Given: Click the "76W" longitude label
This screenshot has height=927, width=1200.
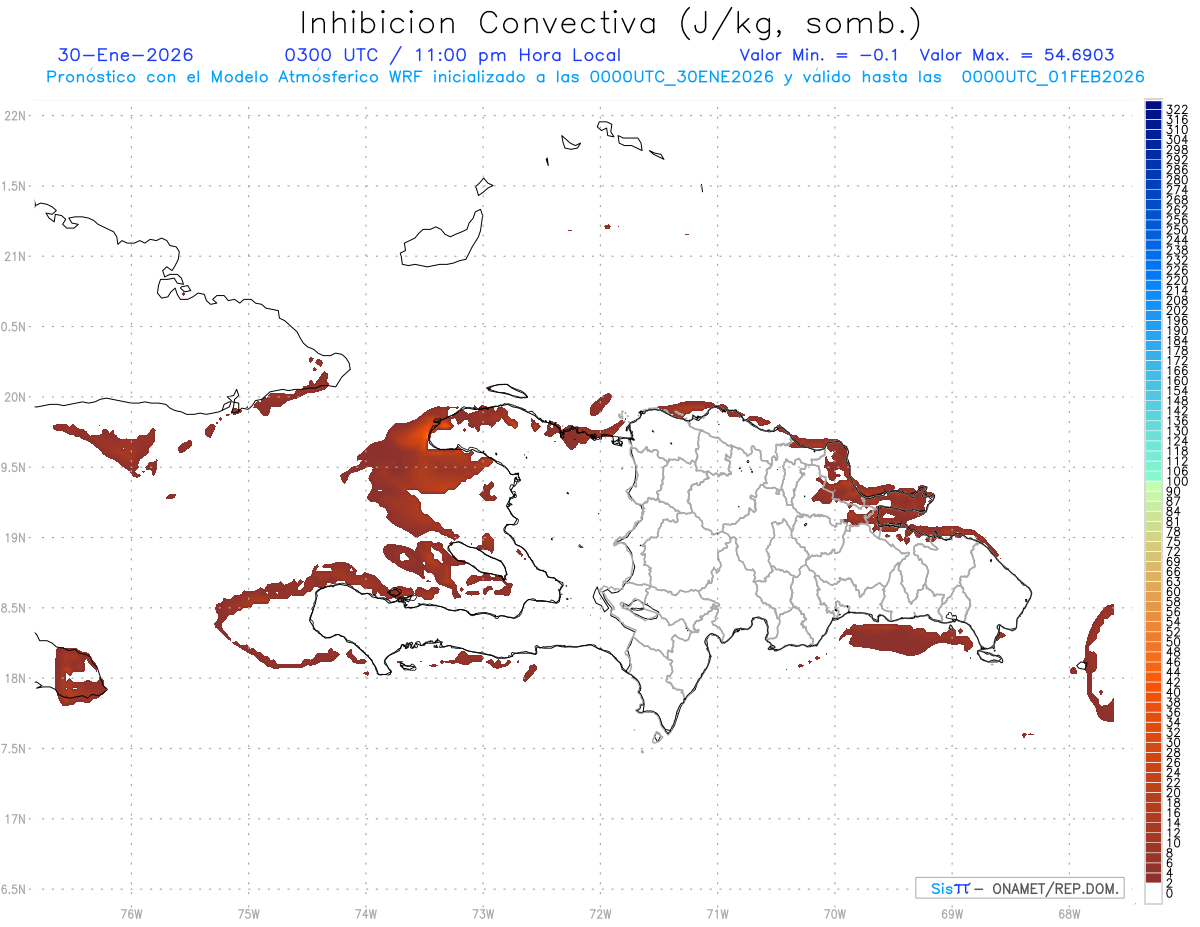Looking at the screenshot, I should [131, 913].
